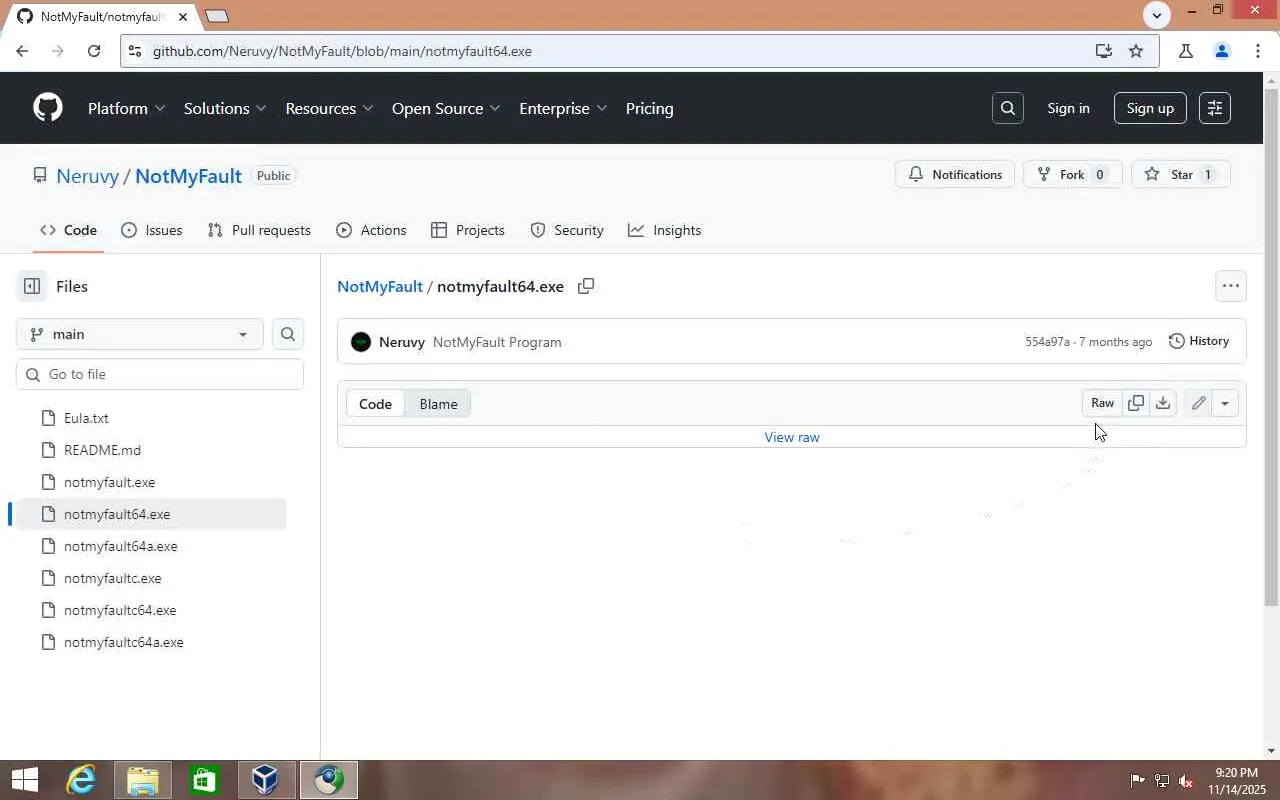Open the Chrome profile icon
This screenshot has height=800, width=1280.
(1222, 51)
